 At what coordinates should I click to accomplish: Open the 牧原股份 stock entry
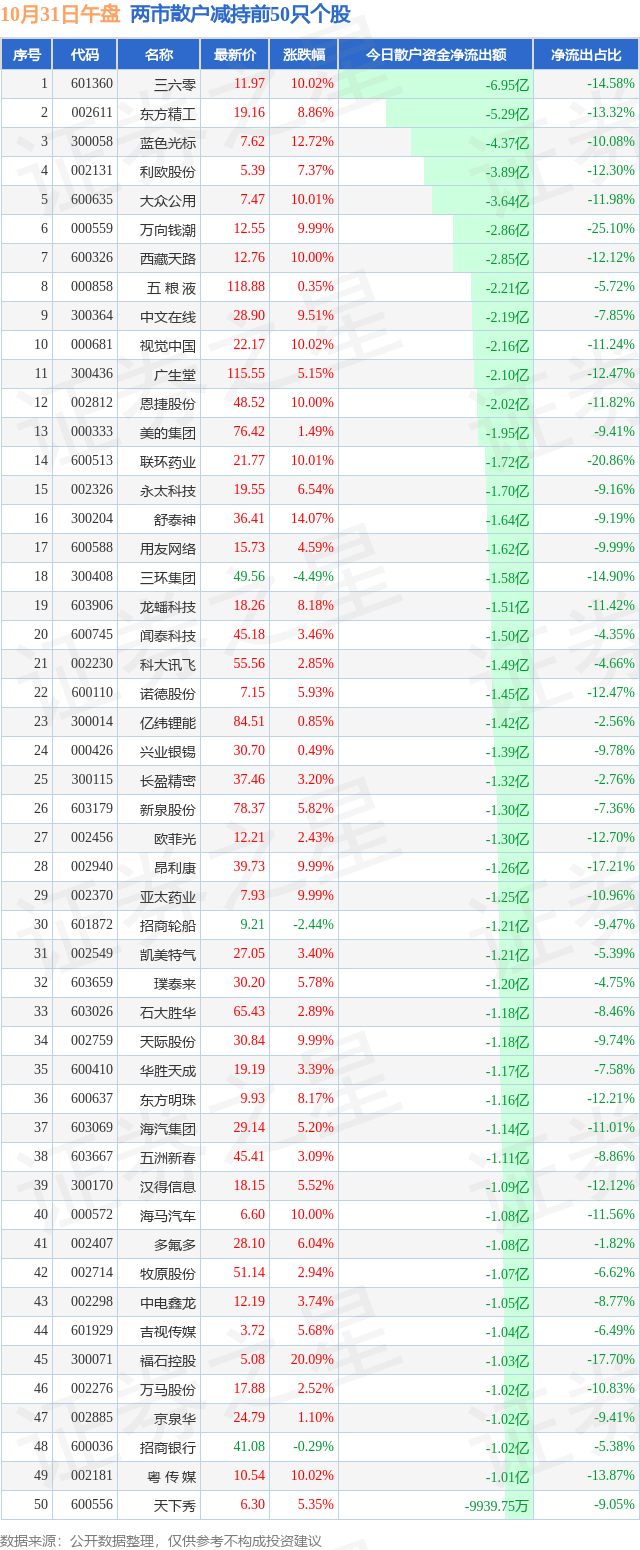tap(168, 1273)
